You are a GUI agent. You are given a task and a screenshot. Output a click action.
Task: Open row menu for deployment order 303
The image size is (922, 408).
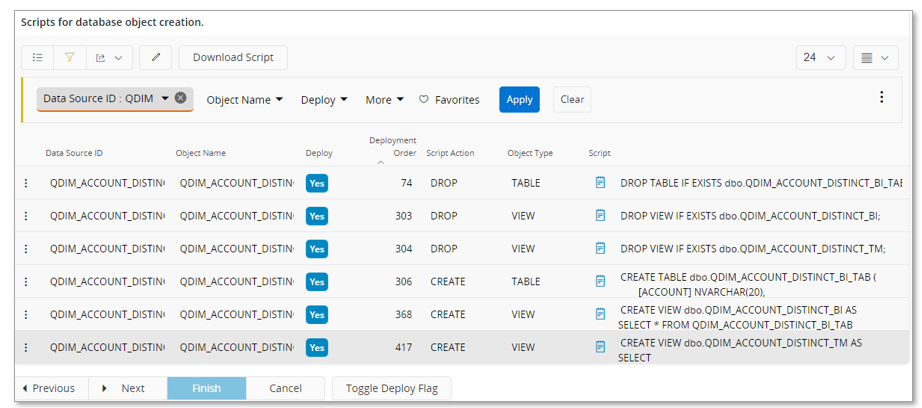pyautogui.click(x=26, y=216)
